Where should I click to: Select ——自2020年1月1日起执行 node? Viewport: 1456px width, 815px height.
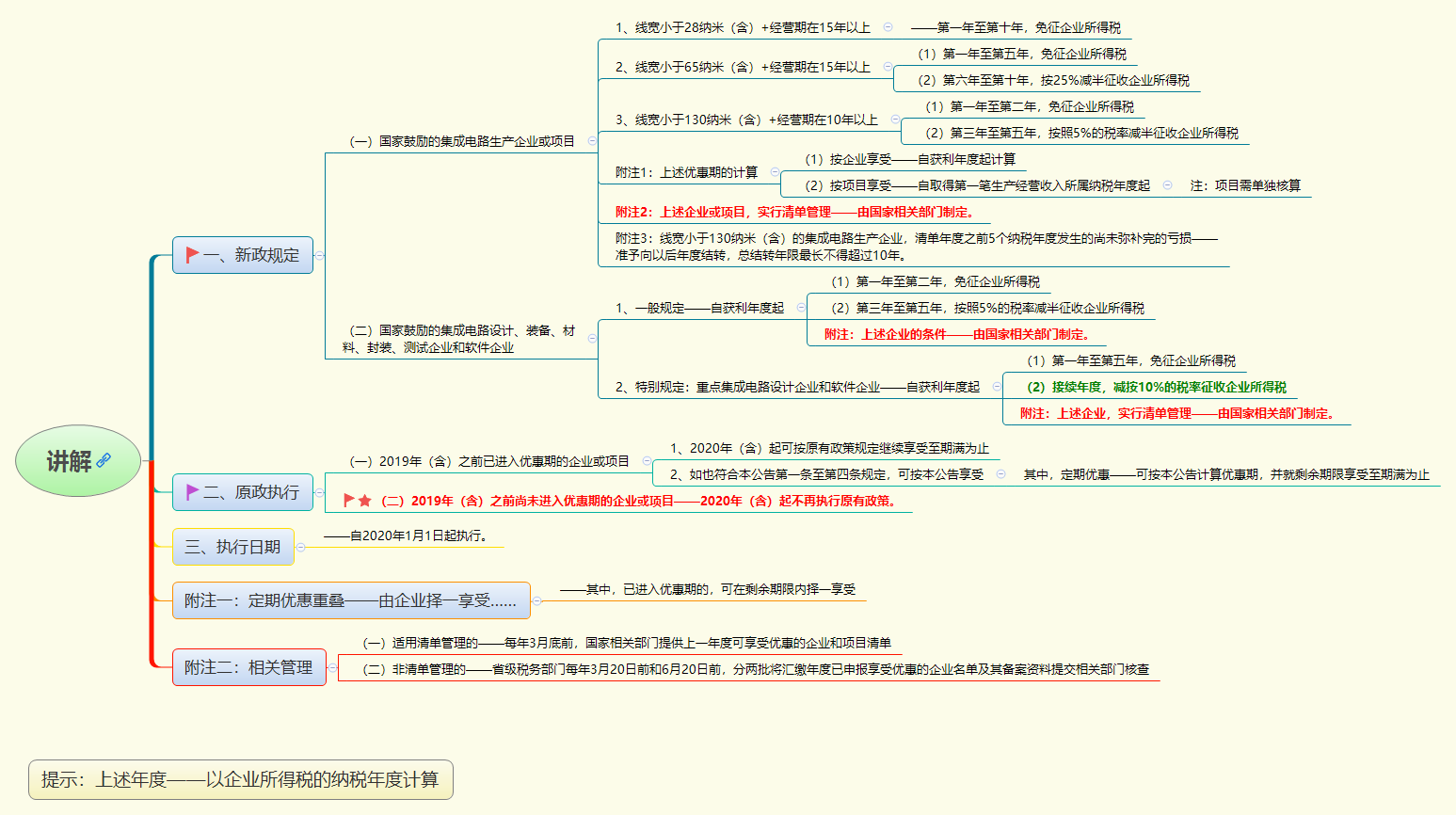408,535
